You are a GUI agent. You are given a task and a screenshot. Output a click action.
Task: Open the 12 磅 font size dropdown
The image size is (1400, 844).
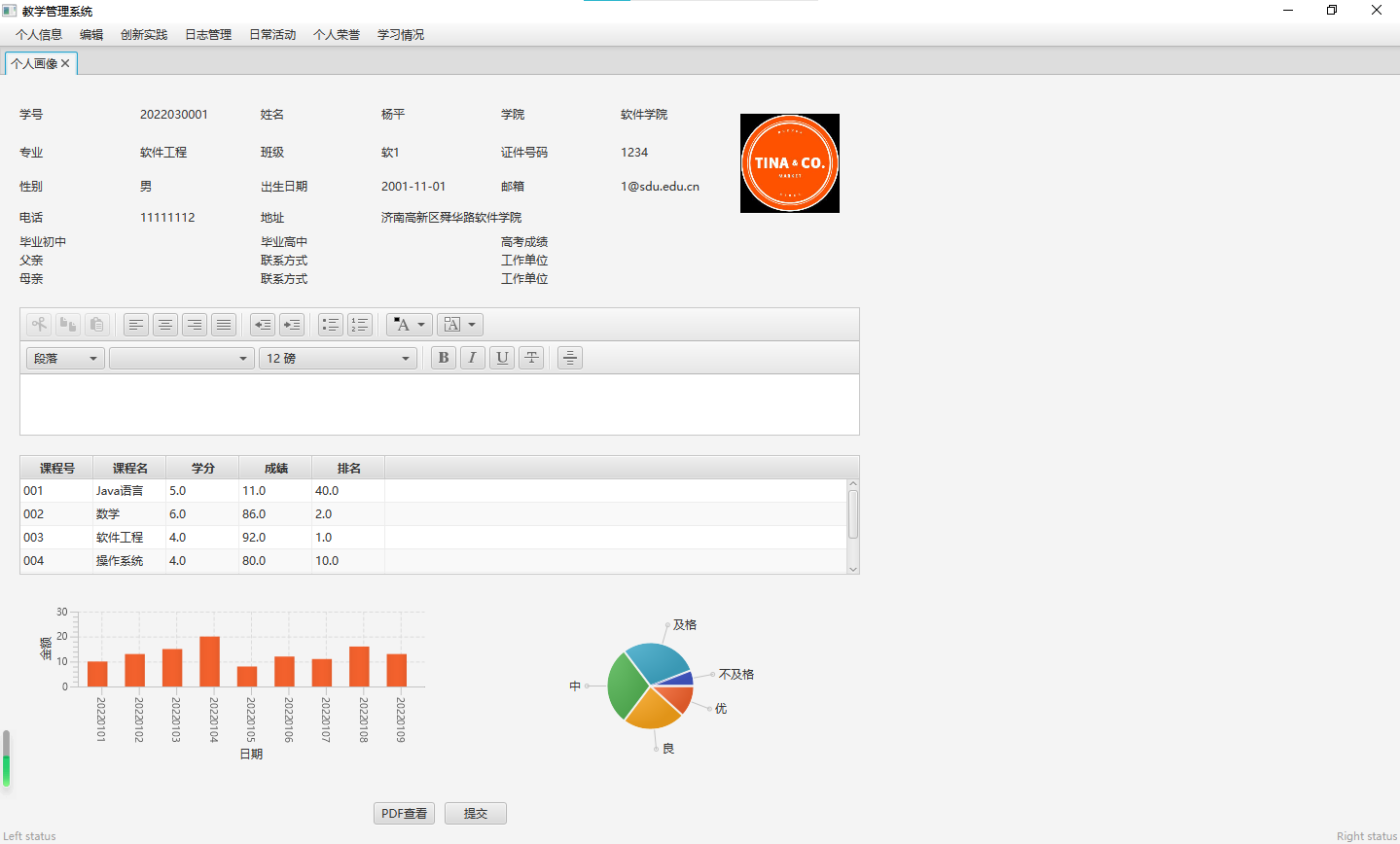pos(338,359)
